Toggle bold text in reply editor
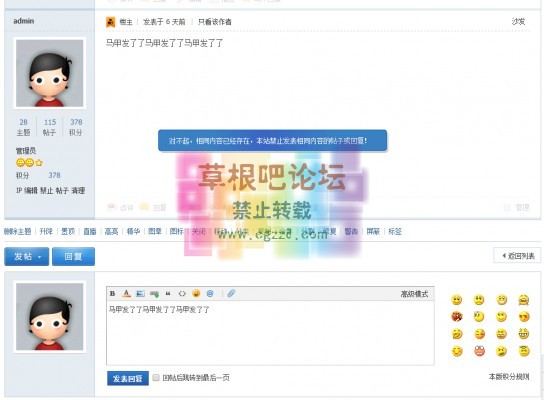The image size is (544, 400). [x=112, y=293]
